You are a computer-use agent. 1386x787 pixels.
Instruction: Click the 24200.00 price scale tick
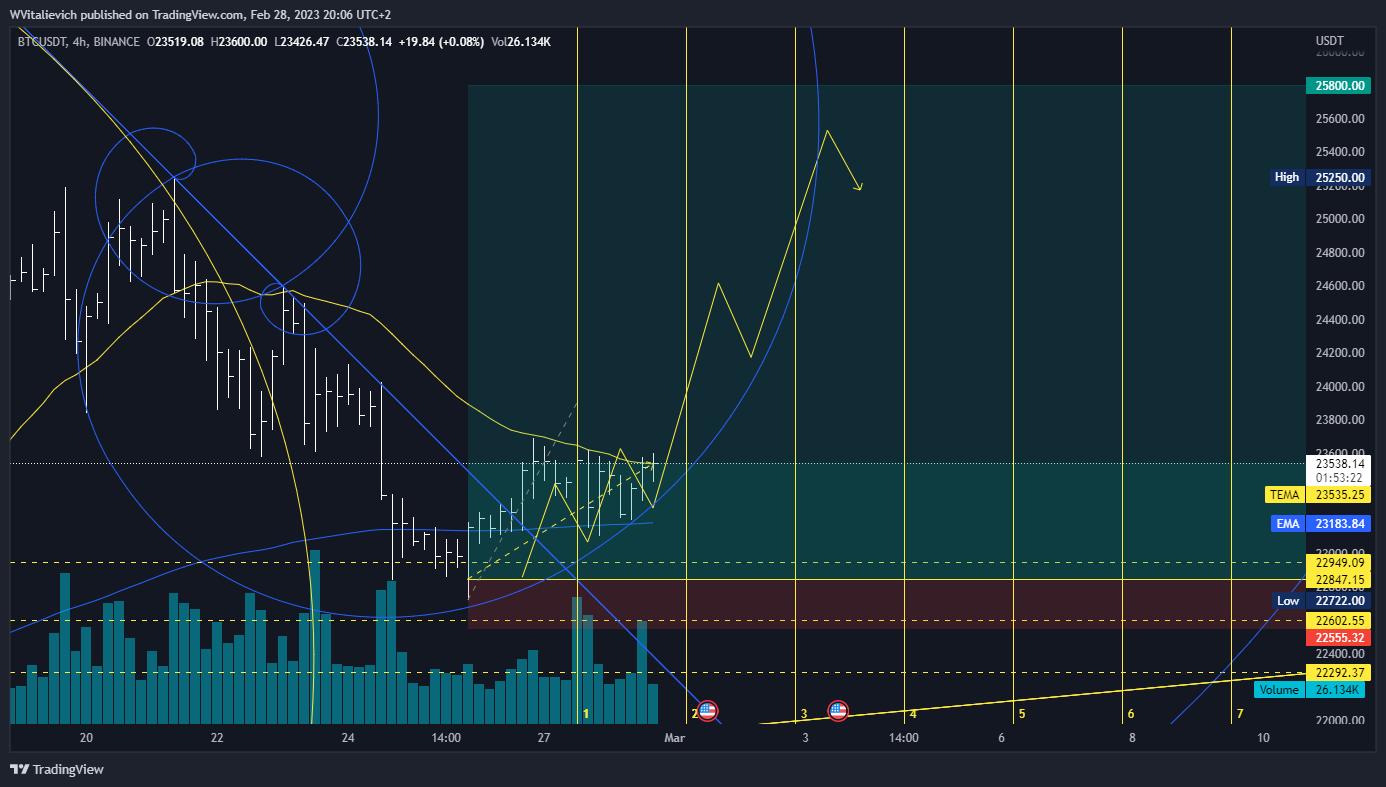click(x=1339, y=353)
